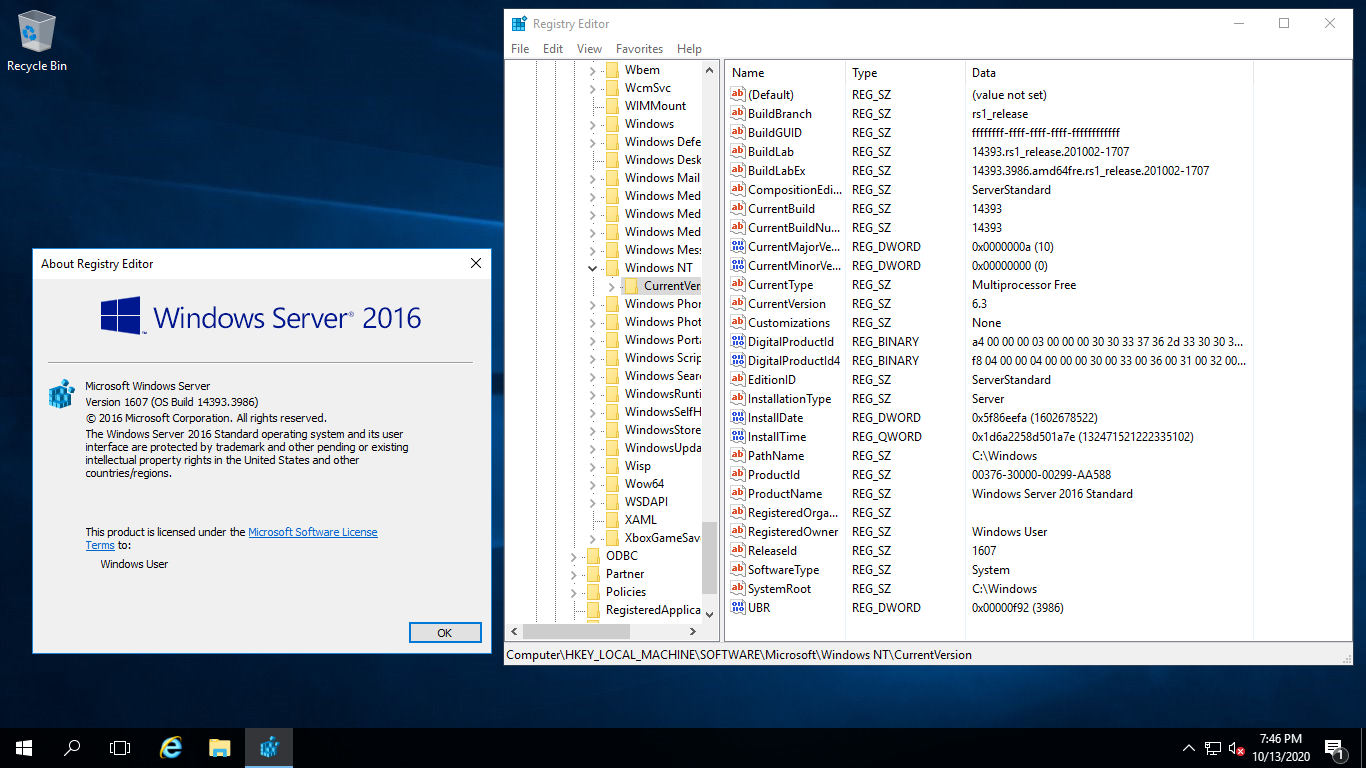Collapse the Windows NT tree node
This screenshot has width=1366, height=768.
pos(592,268)
